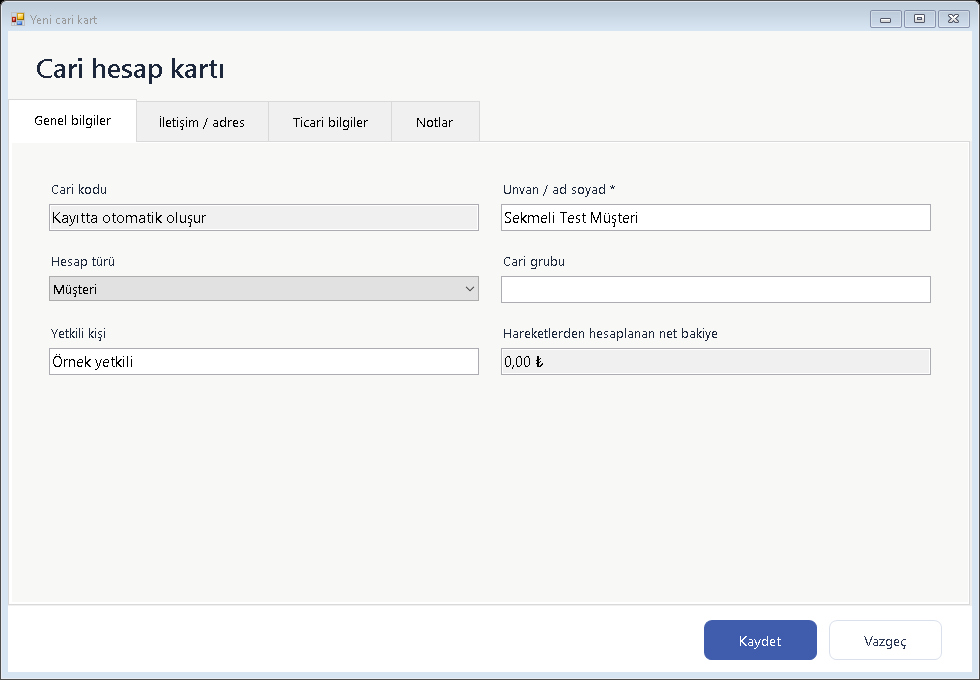The width and height of the screenshot is (980, 680).
Task: Click the Cari kodu field
Action: coord(264,218)
